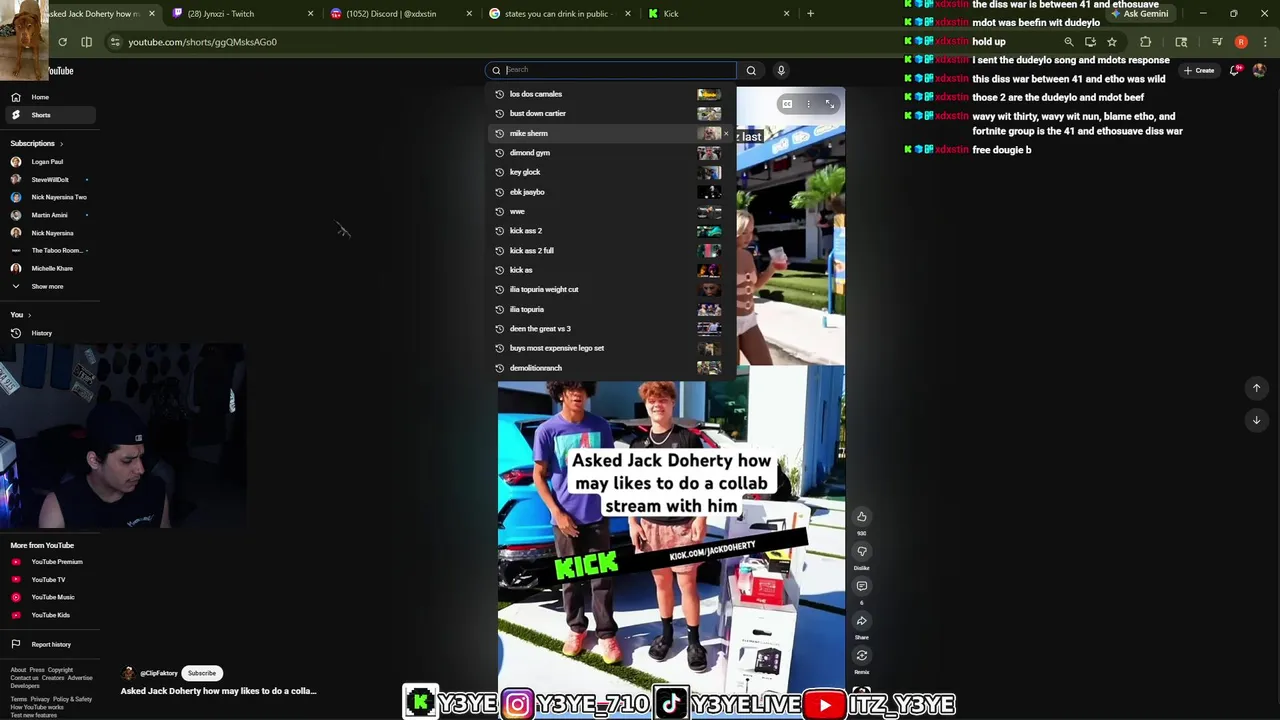Image resolution: width=1280 pixels, height=720 pixels.
Task: Open a new browser tab
Action: tap(810, 14)
